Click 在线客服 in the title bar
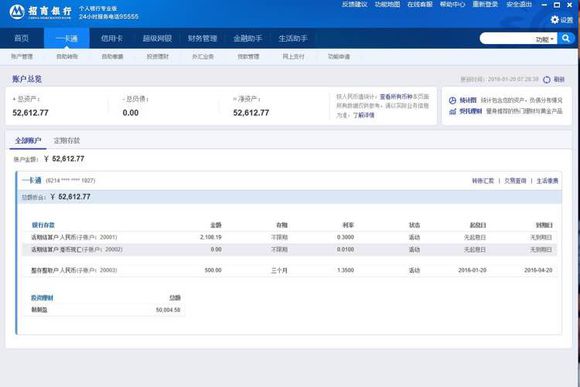The image size is (580, 387). [x=420, y=4]
